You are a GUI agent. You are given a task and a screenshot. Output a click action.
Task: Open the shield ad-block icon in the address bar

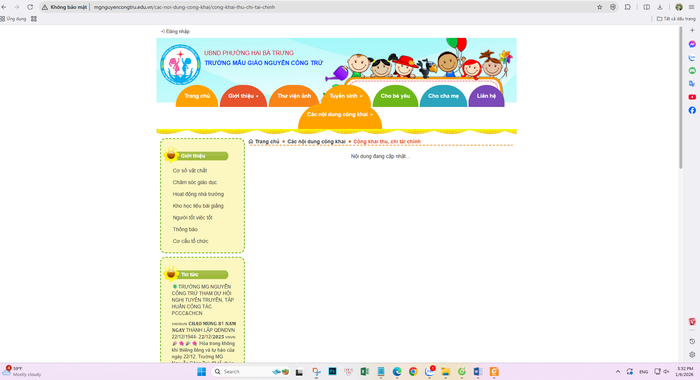(x=613, y=7)
